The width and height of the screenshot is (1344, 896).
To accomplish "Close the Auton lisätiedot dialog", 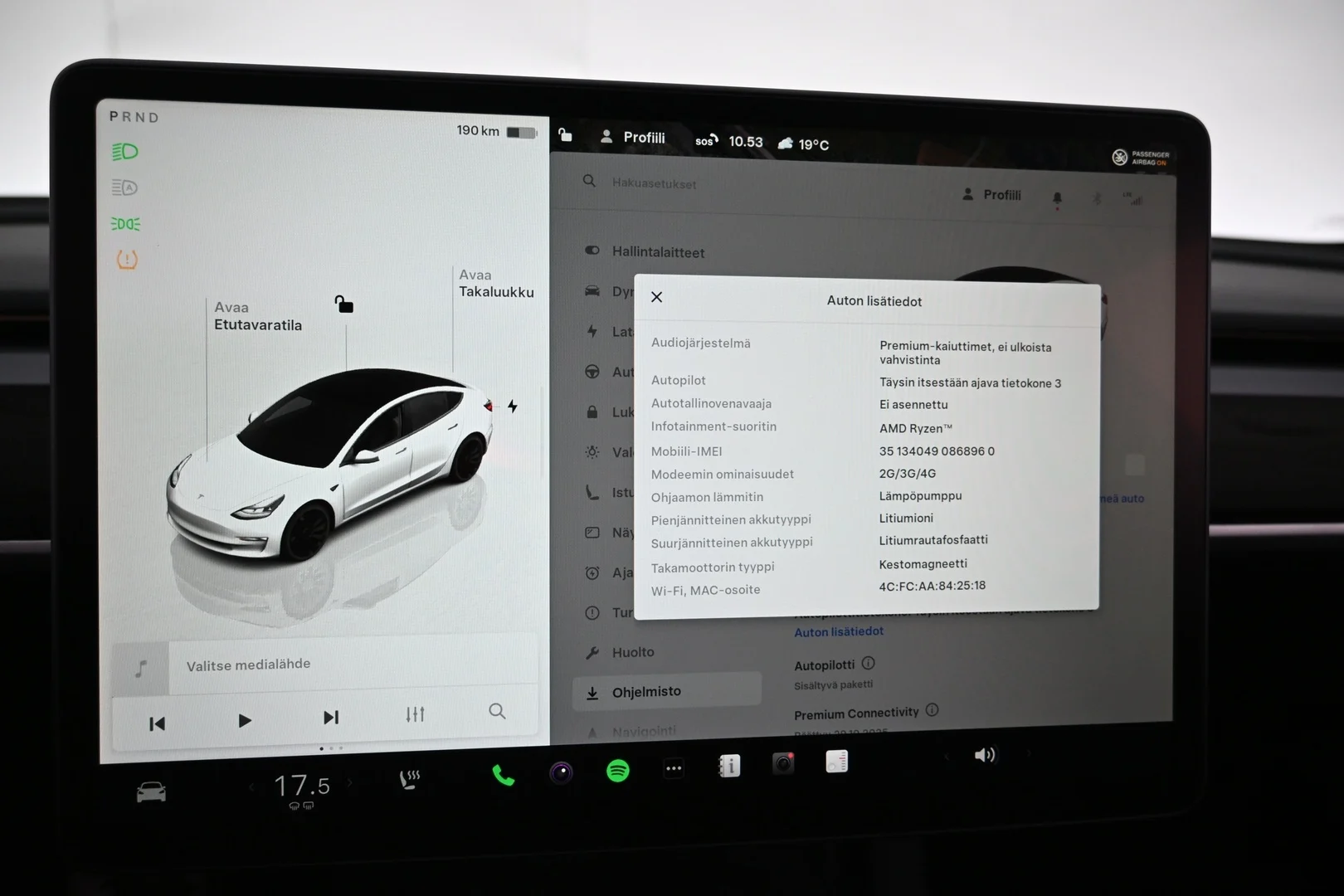I will point(656,297).
